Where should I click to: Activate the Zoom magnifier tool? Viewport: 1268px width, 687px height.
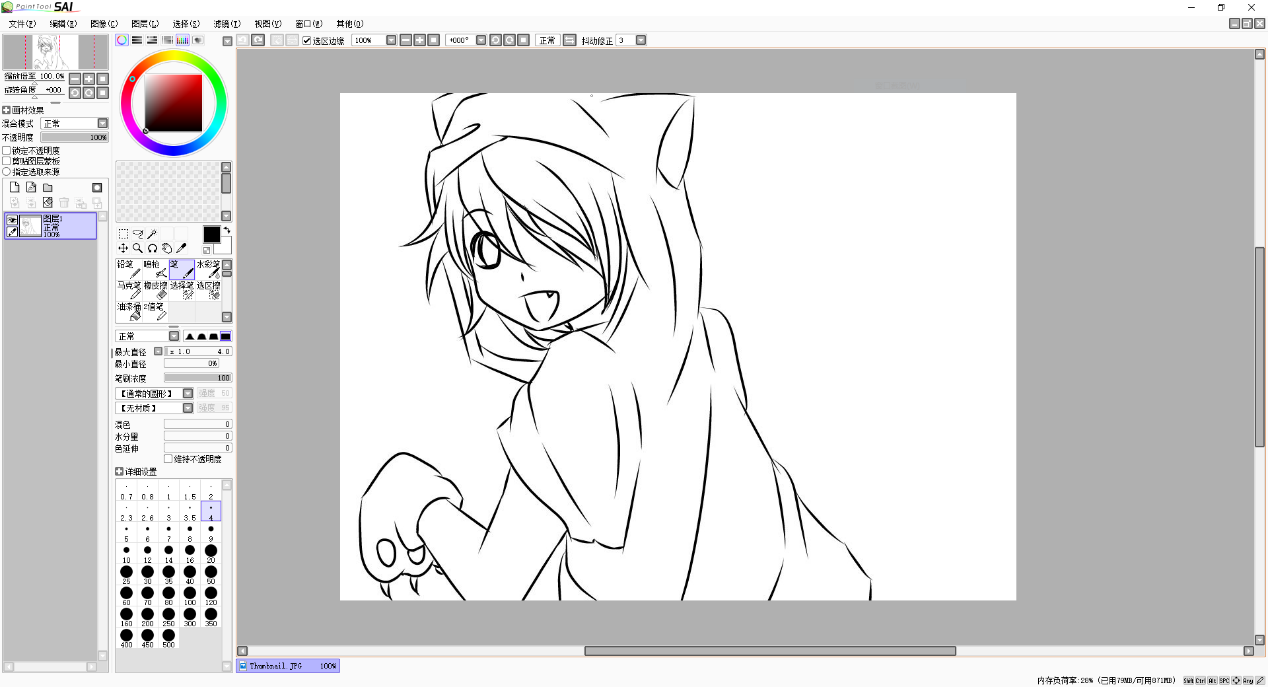(137, 248)
